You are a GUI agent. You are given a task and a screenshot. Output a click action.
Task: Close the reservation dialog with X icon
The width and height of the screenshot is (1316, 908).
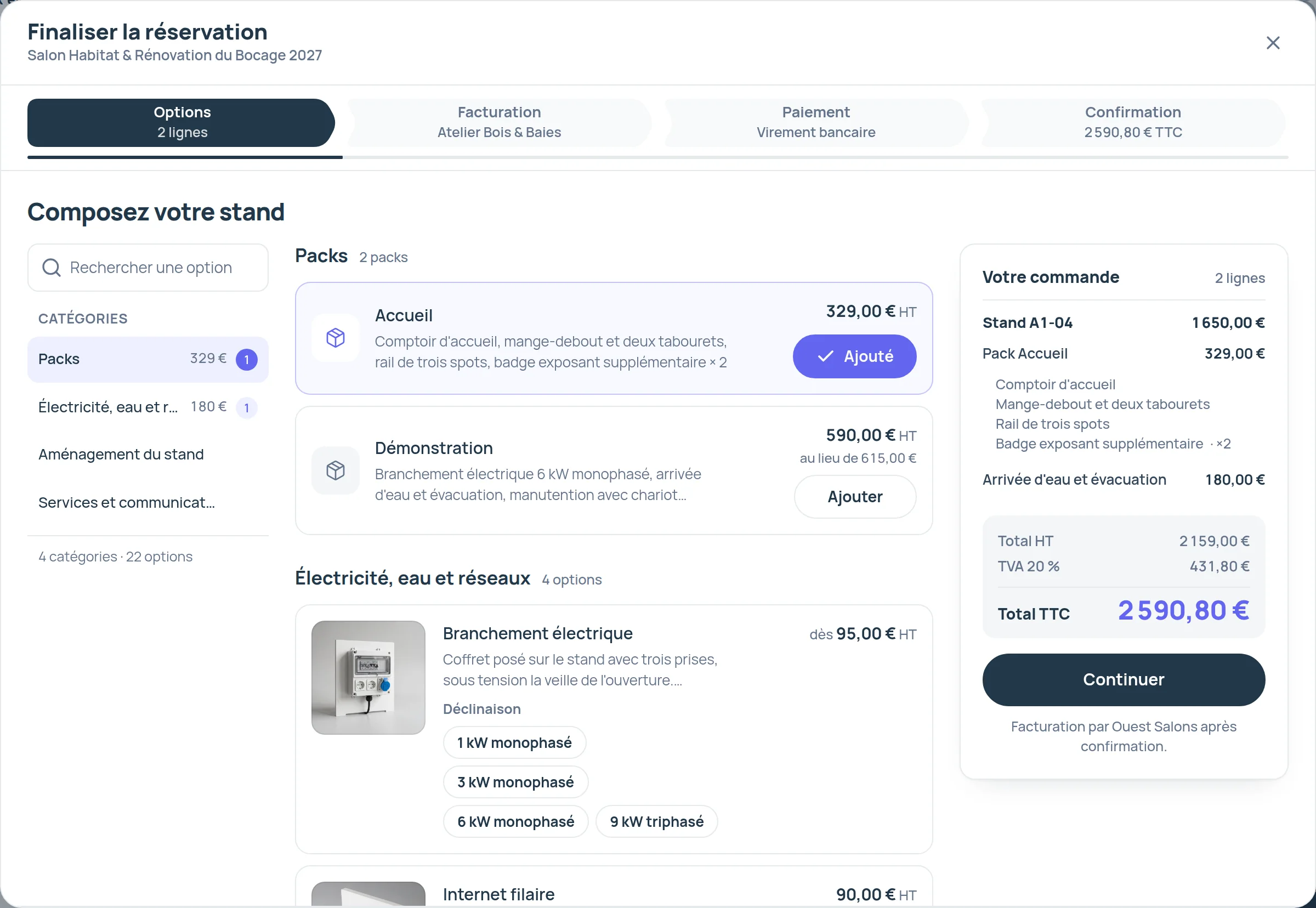[1273, 43]
